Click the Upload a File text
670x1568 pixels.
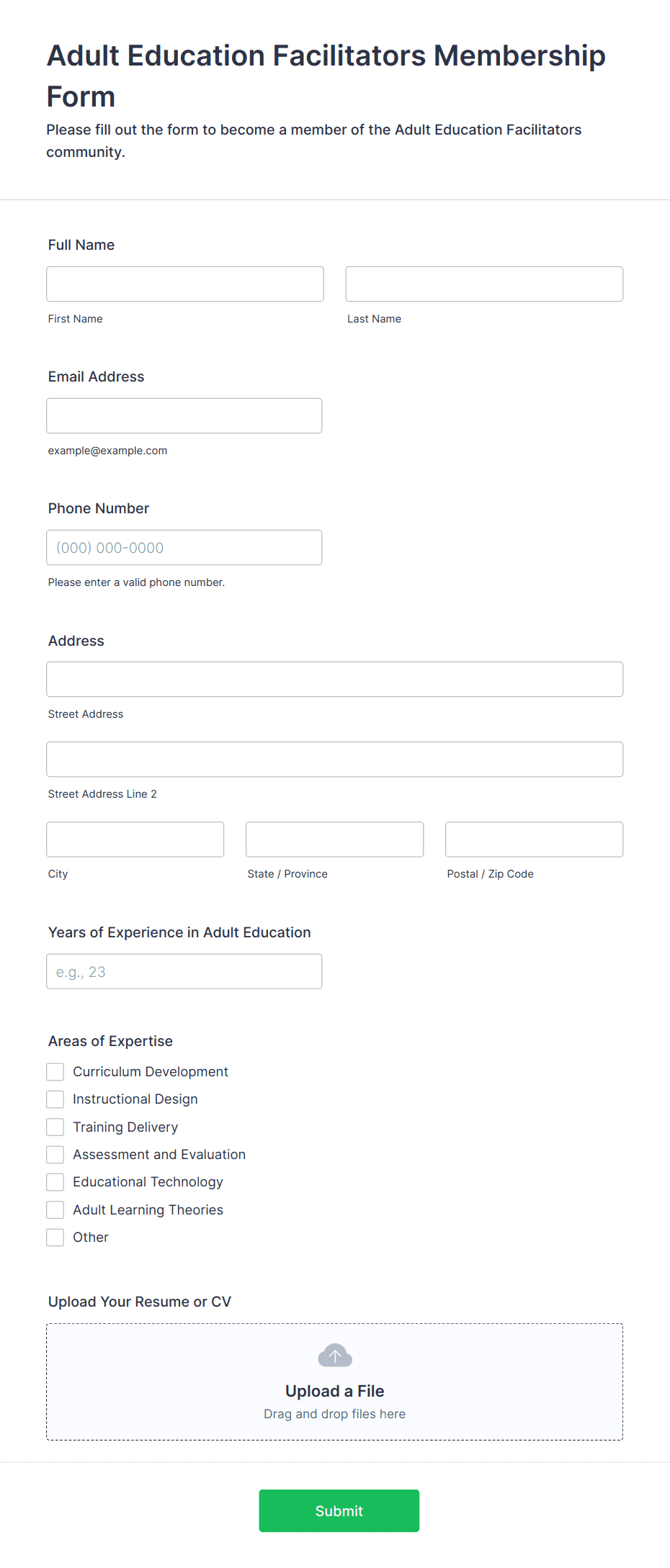point(335,1391)
